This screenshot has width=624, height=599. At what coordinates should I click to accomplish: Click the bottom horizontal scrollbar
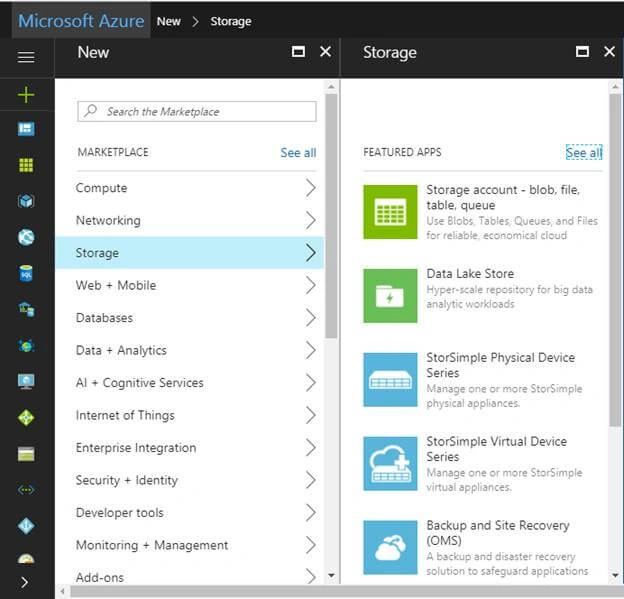(x=346, y=591)
